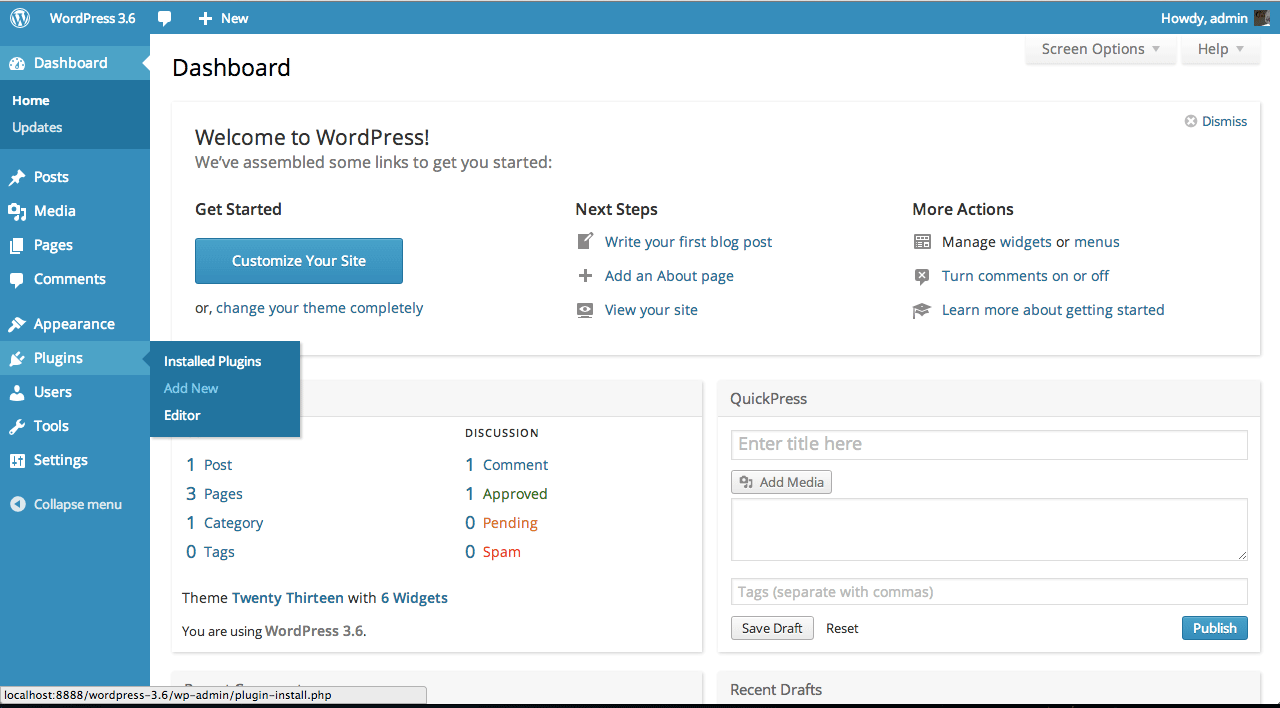
Task: Click the write-post pencil icon
Action: 586,241
